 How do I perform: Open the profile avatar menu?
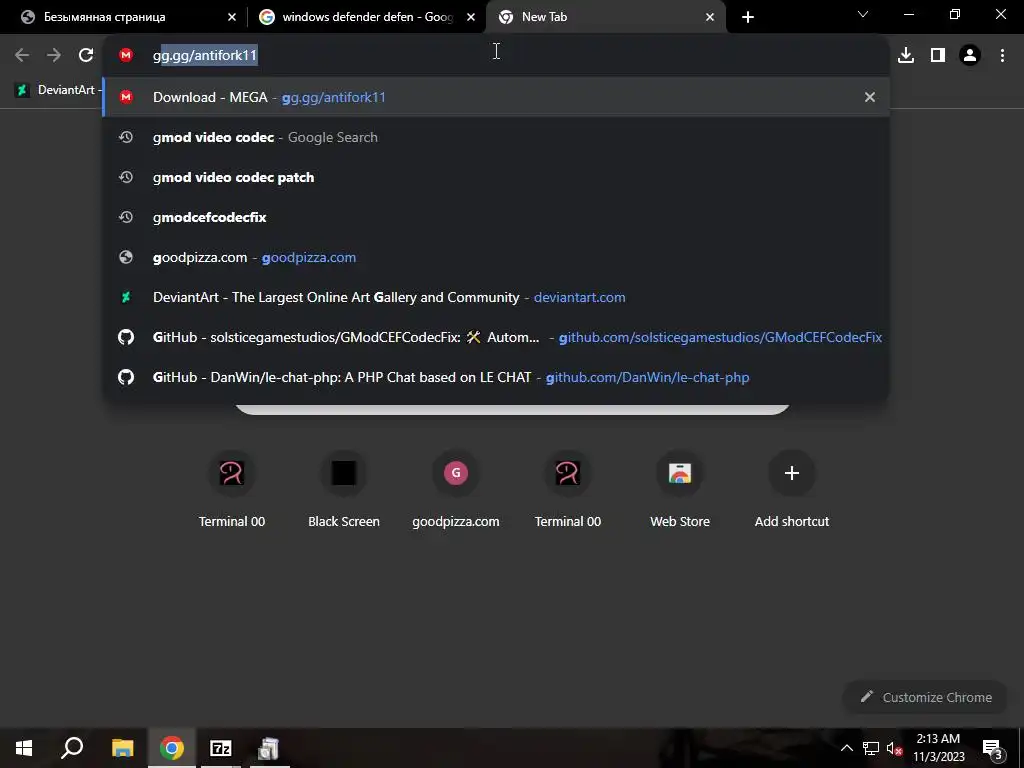[970, 56]
